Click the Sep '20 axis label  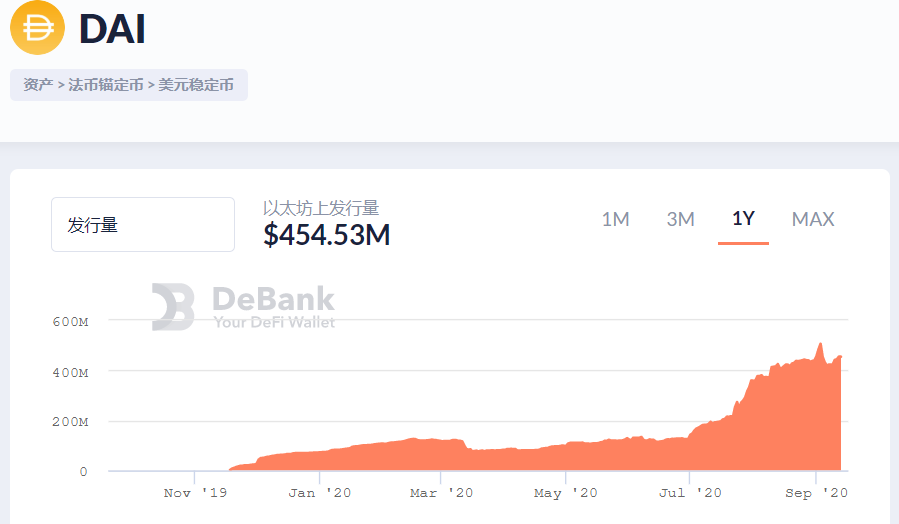(816, 493)
